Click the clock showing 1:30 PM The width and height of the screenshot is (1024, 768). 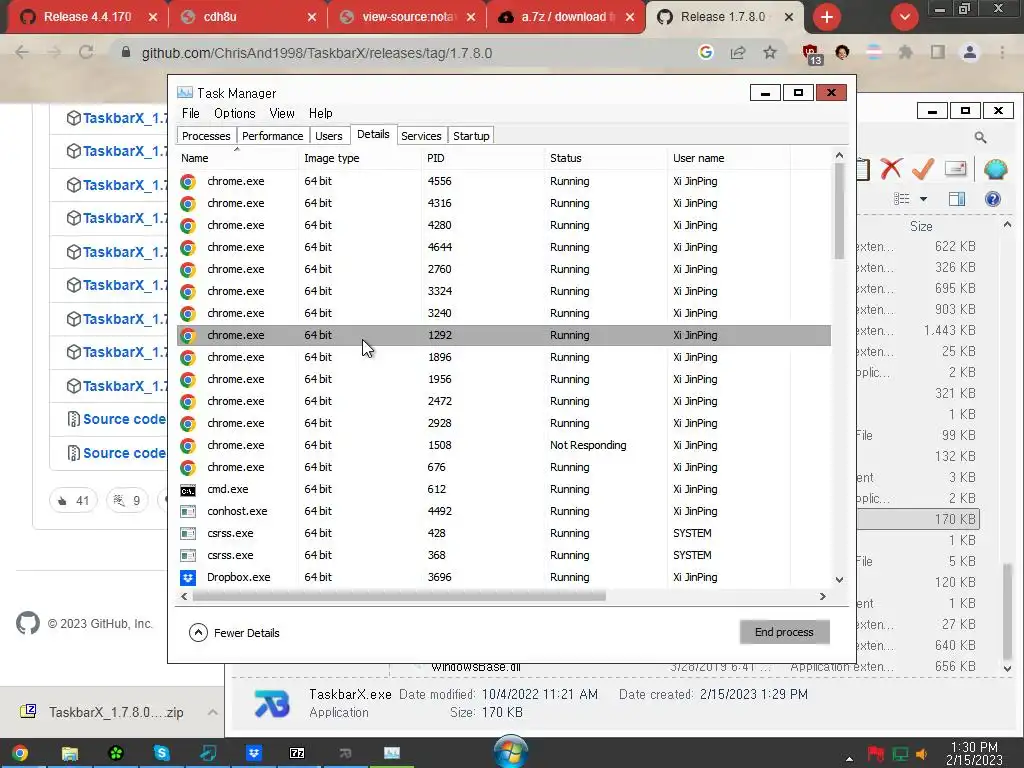click(x=974, y=754)
